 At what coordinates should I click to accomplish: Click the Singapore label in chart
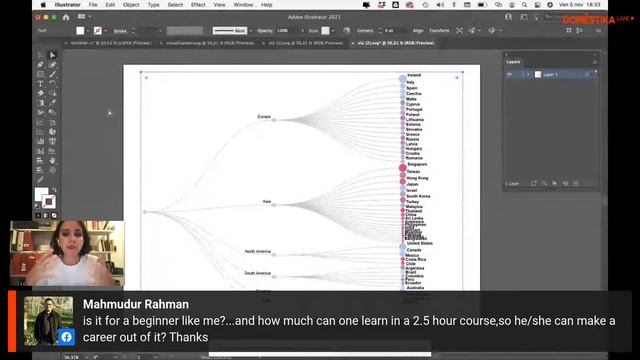417,164
